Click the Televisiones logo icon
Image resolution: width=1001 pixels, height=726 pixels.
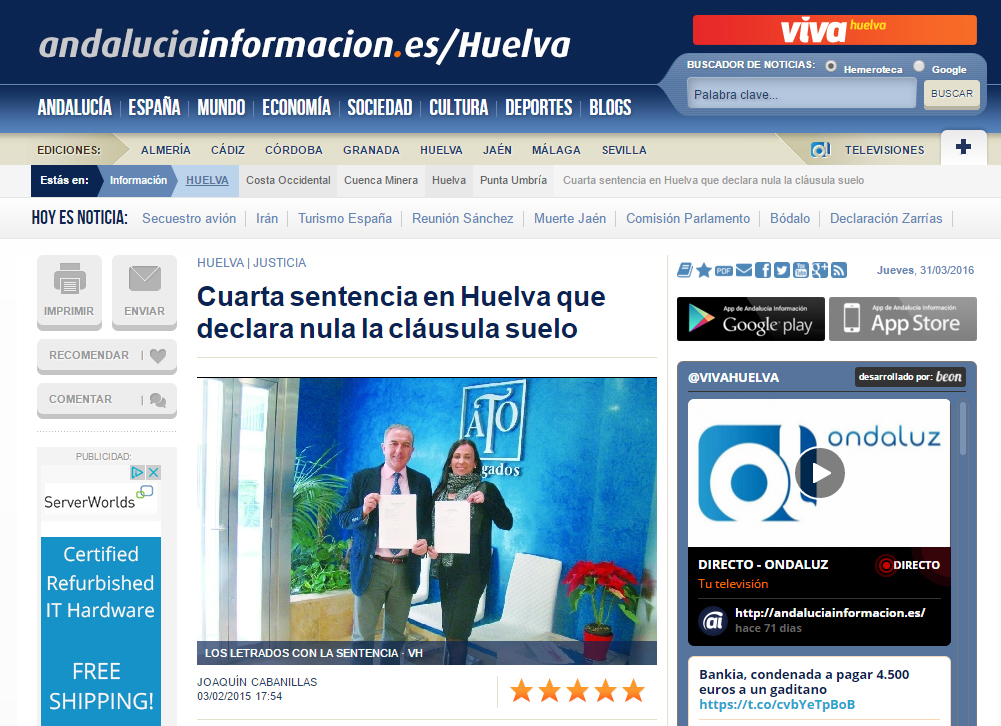click(x=820, y=150)
